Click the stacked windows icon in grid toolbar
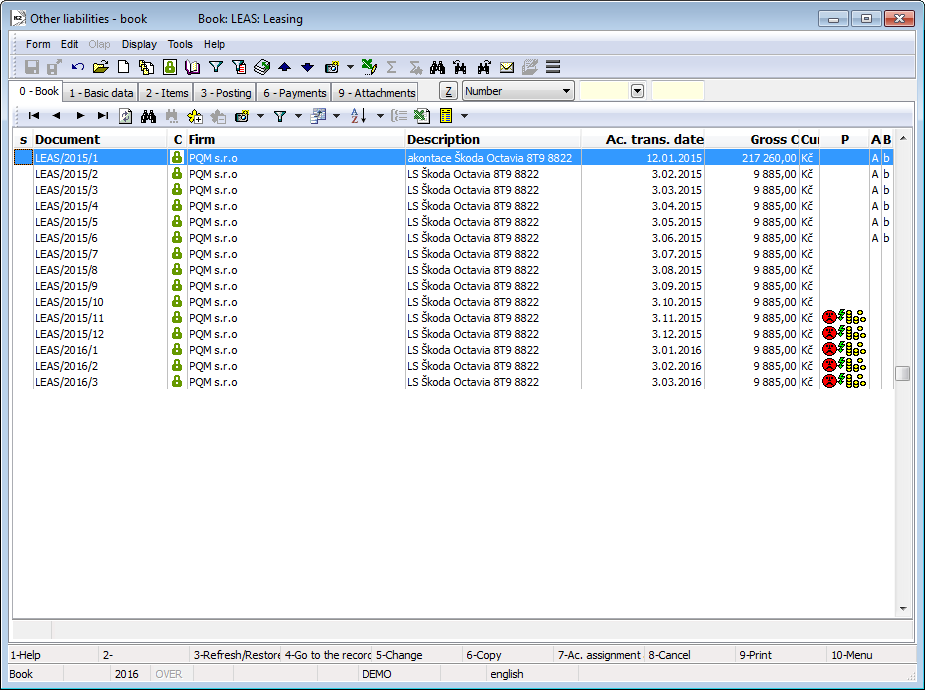This screenshot has height=690, width=925. (318, 116)
